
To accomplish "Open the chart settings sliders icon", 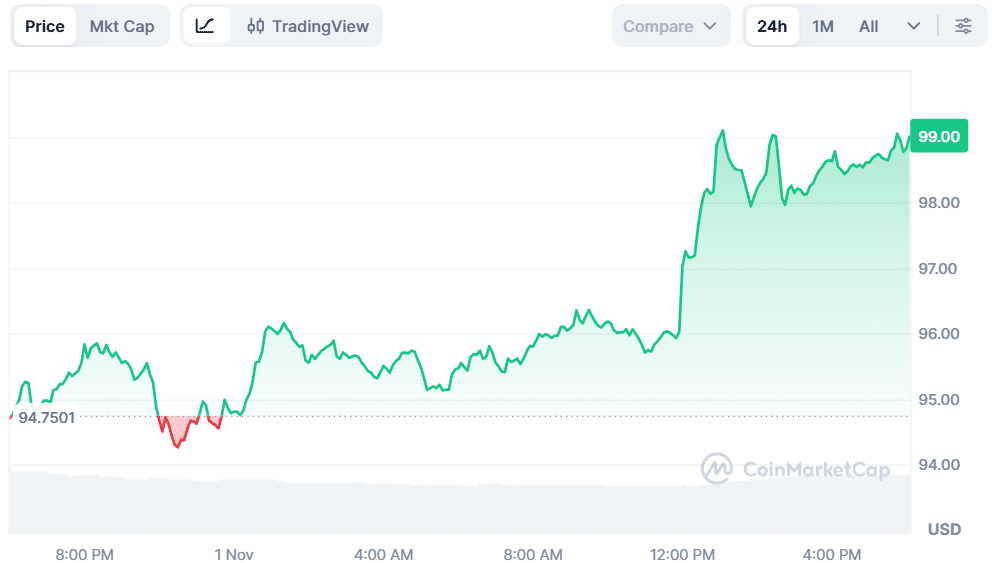I will coord(963,26).
